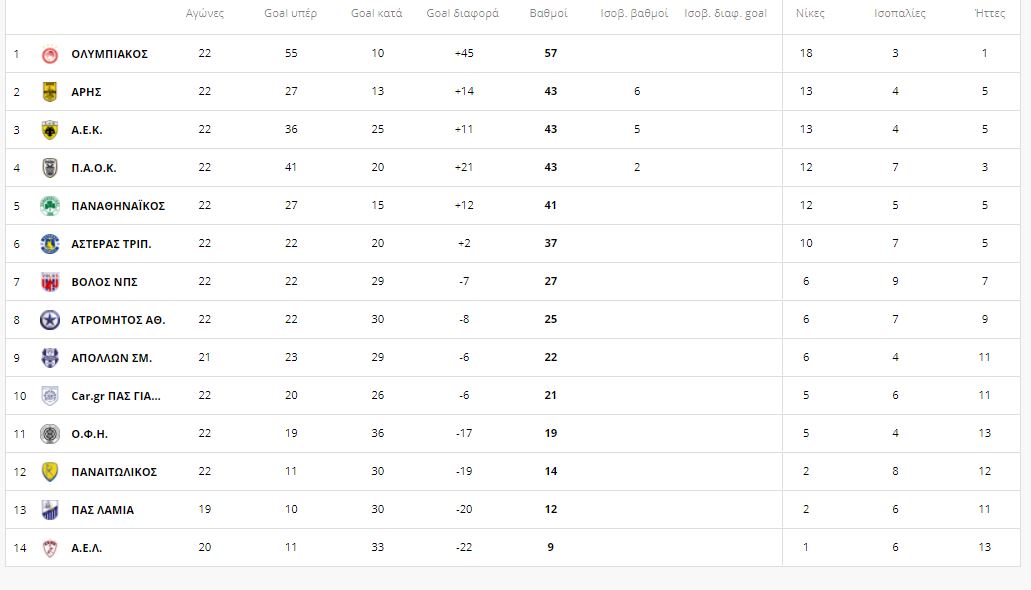Viewport: 1031px width, 590px height.
Task: Click the Aris yellow crest icon
Action: pos(50,92)
